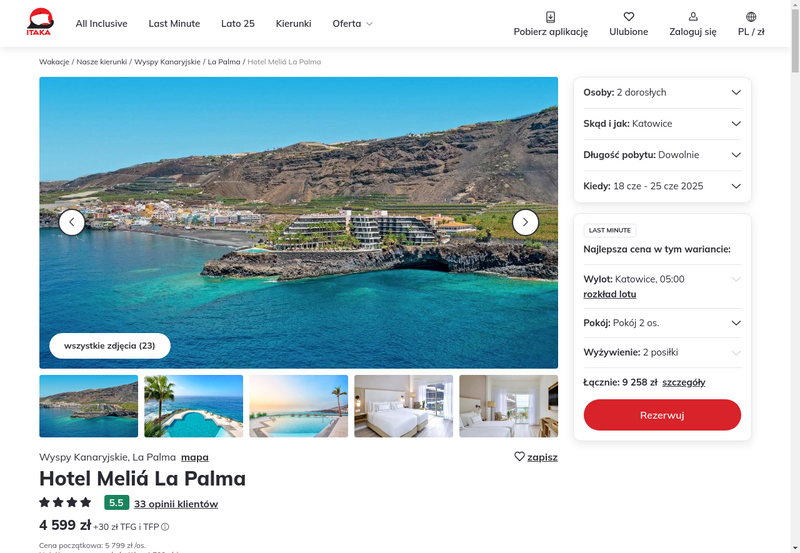
Task: Open the rozkład lotu link
Action: 610,294
